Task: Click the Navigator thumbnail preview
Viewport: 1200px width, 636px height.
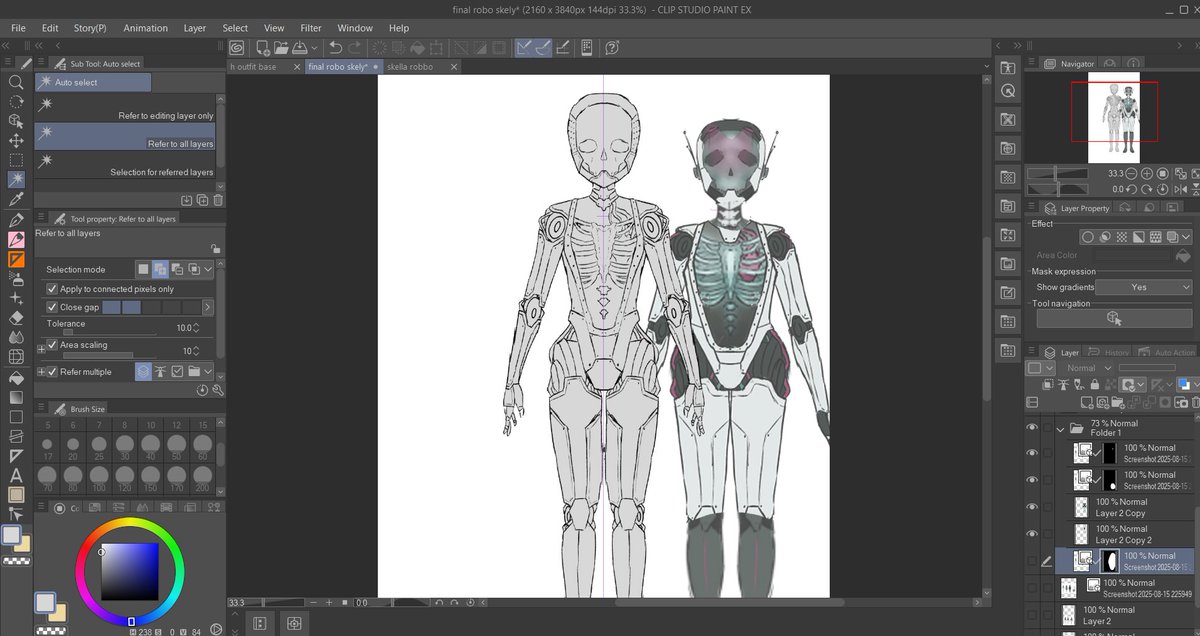Action: 1114,117
